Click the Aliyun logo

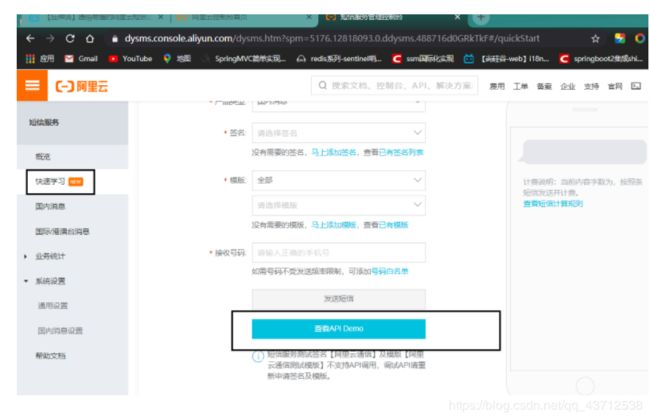[82, 86]
